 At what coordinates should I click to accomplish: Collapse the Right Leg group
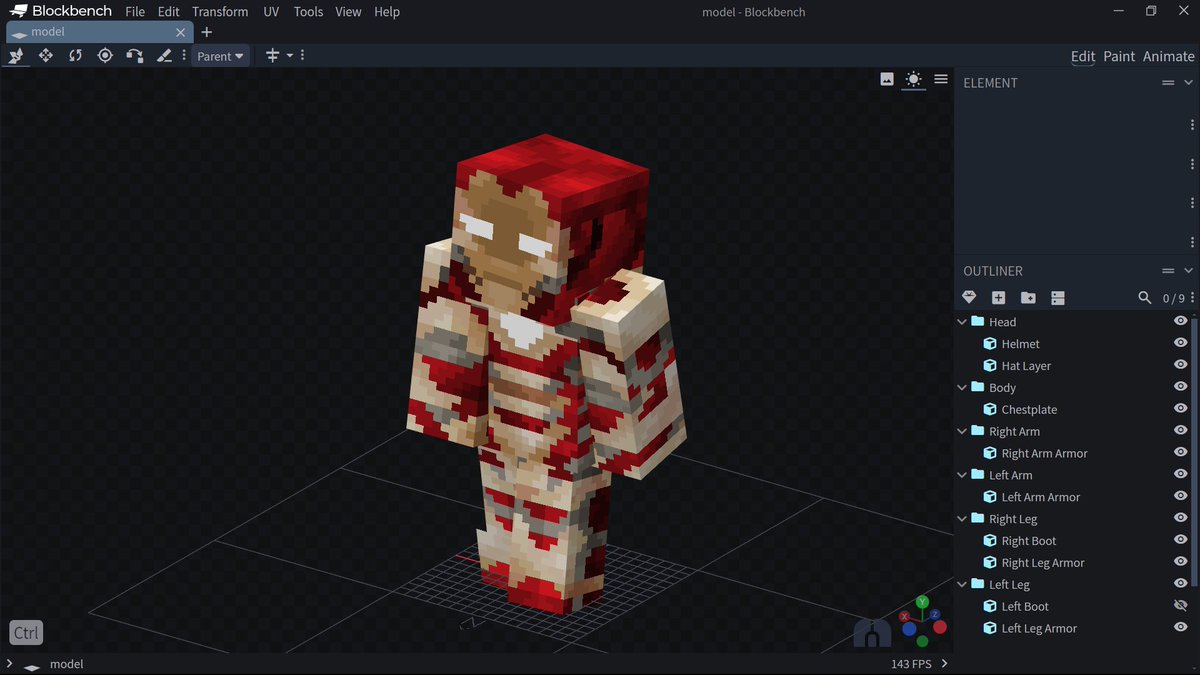tap(963, 519)
